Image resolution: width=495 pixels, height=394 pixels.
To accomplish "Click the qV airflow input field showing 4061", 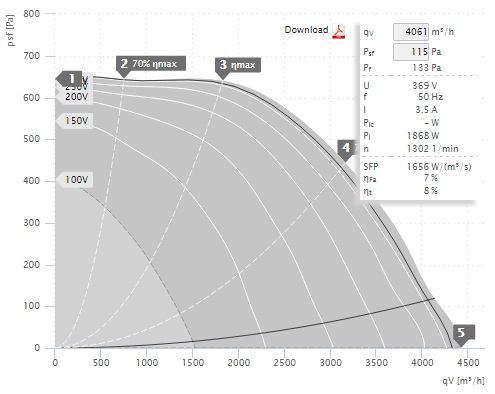I will [x=411, y=32].
